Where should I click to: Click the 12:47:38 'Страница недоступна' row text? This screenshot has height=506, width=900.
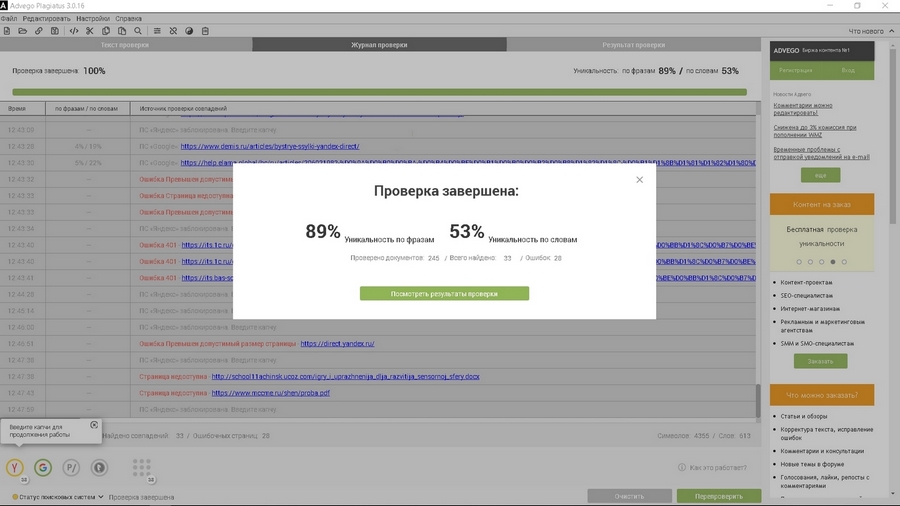point(173,377)
